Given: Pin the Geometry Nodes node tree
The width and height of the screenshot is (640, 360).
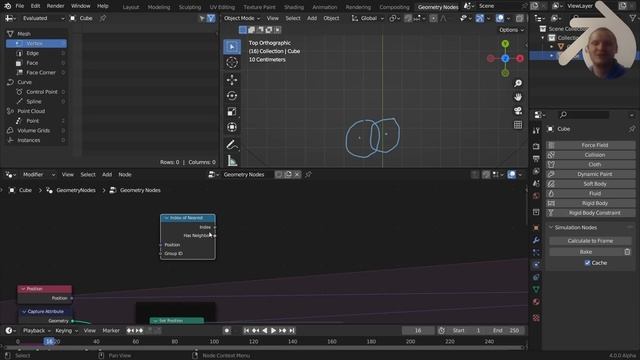Looking at the screenshot, I should click(309, 175).
